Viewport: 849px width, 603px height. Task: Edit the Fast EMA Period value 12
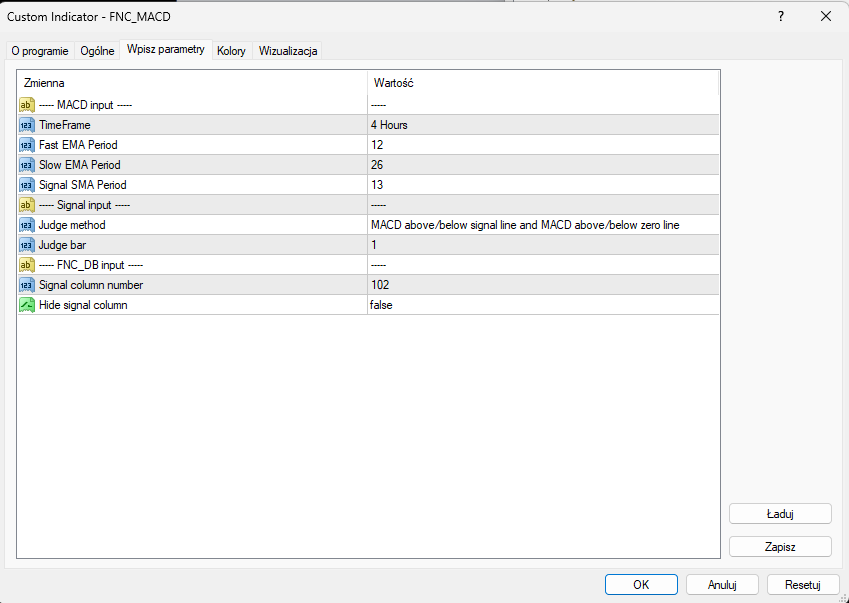[x=542, y=145]
